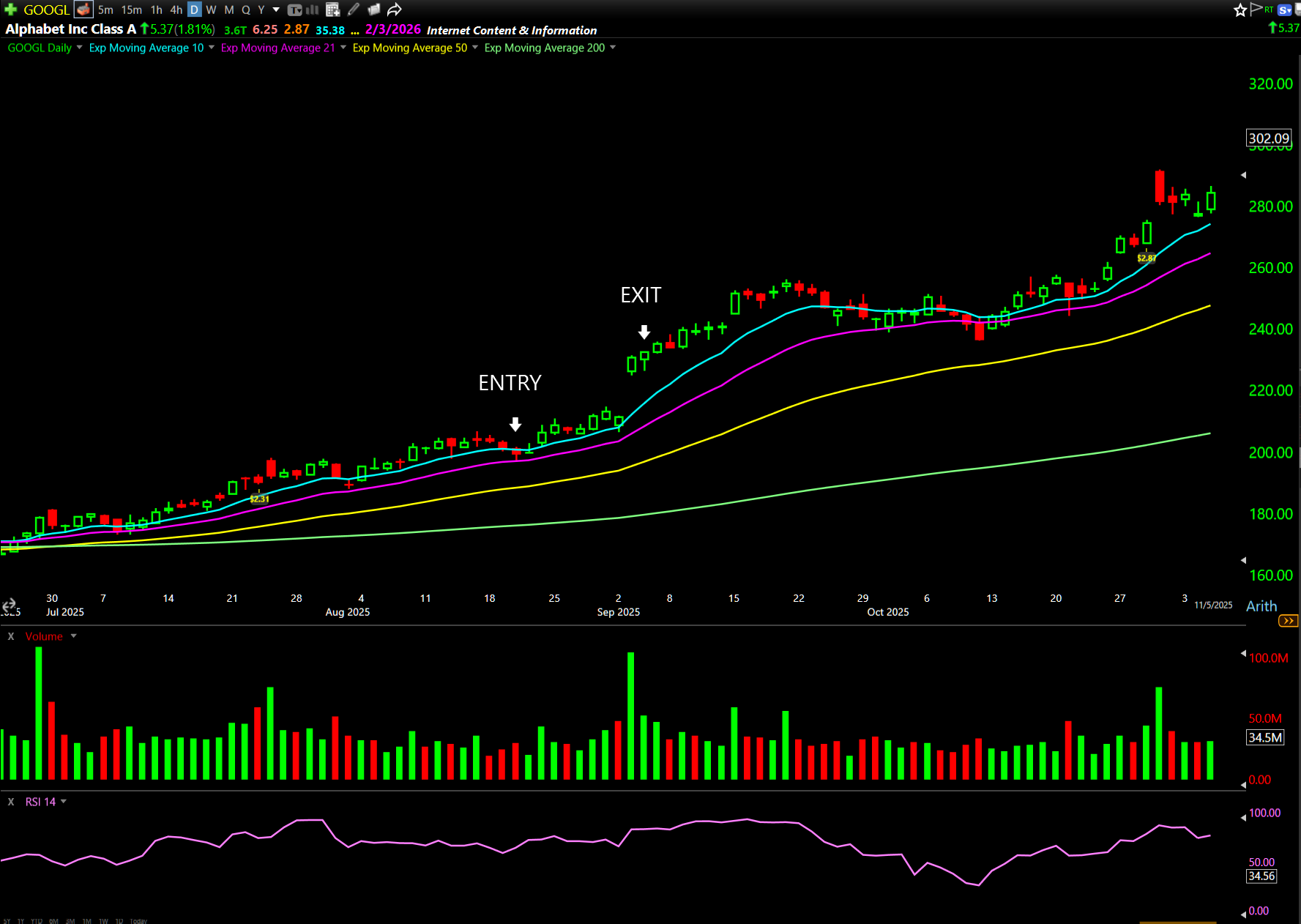This screenshot has width=1301, height=924.
Task: Click the share arrow icon
Action: tap(395, 10)
